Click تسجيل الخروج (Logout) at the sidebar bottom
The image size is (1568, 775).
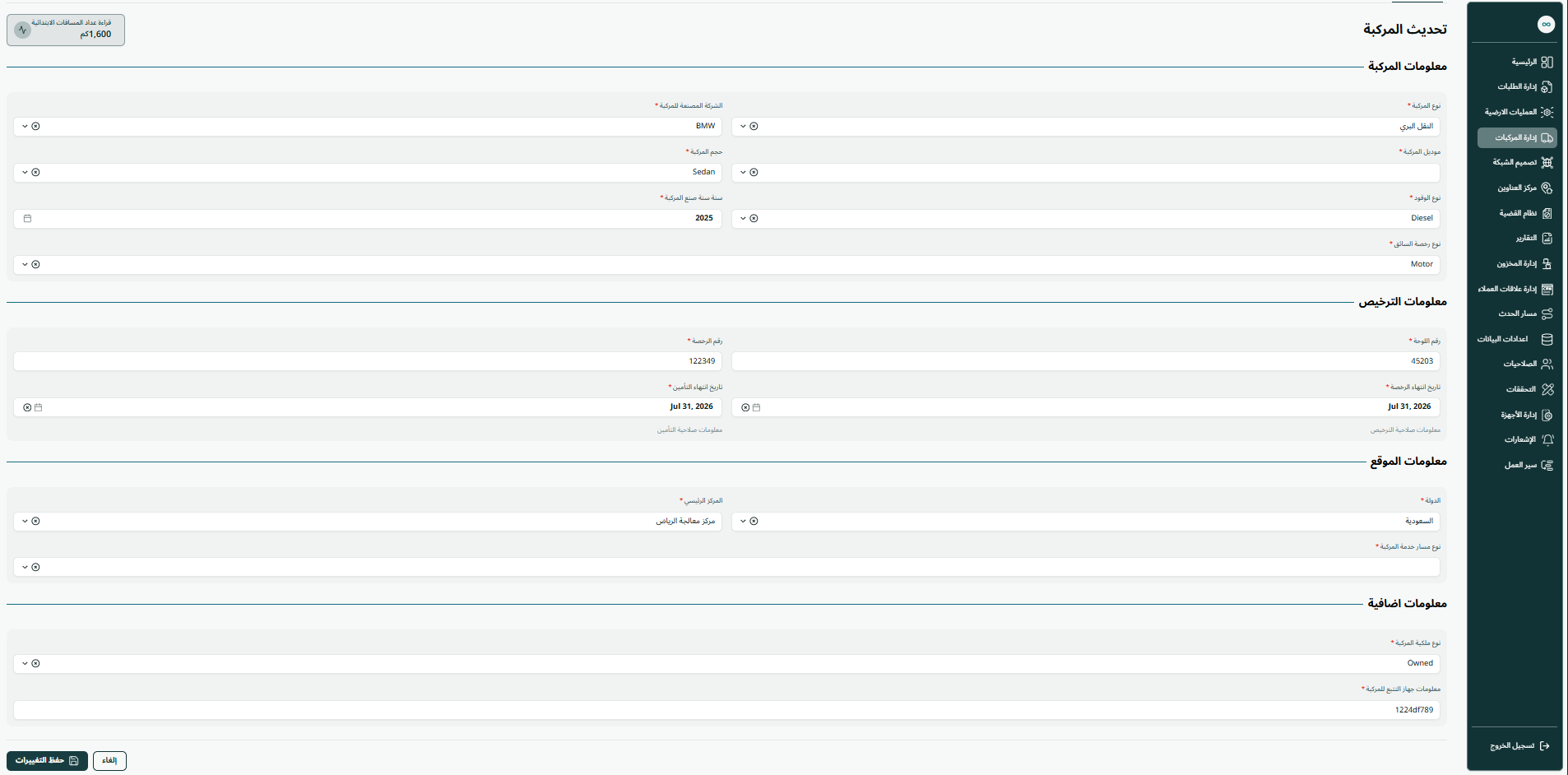pos(1519,745)
